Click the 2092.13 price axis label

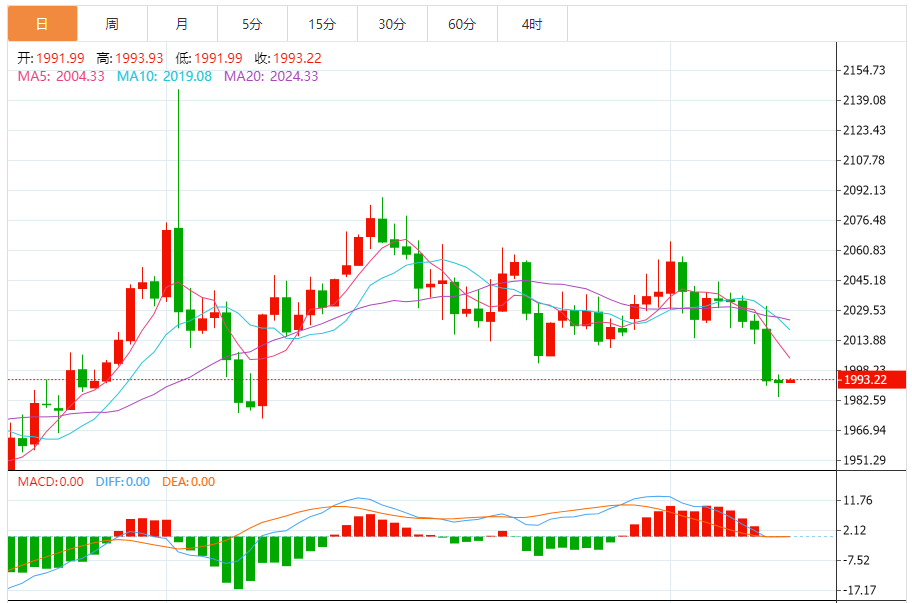864,190
